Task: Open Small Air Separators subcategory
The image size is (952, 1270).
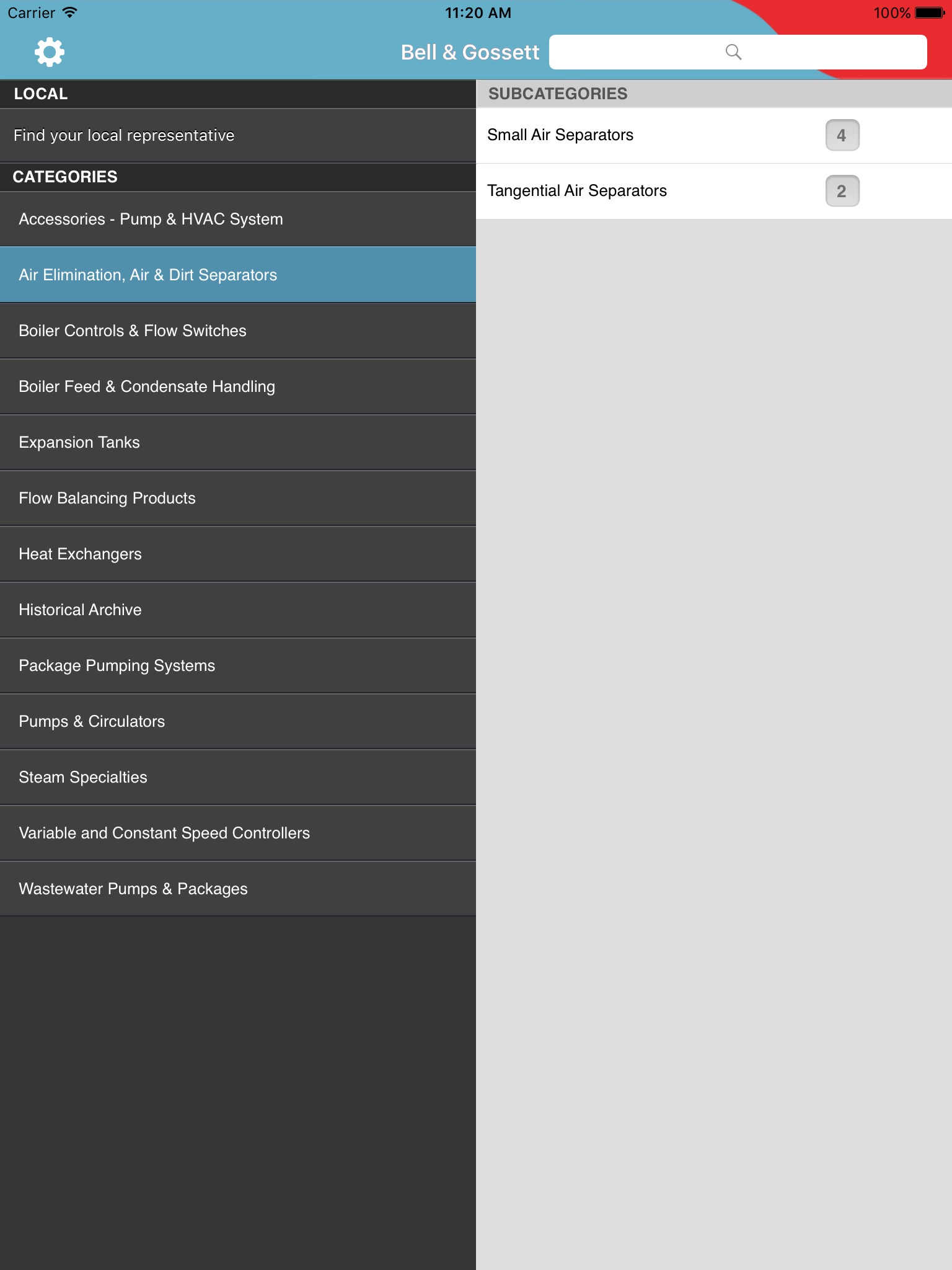Action: pyautogui.click(x=714, y=135)
